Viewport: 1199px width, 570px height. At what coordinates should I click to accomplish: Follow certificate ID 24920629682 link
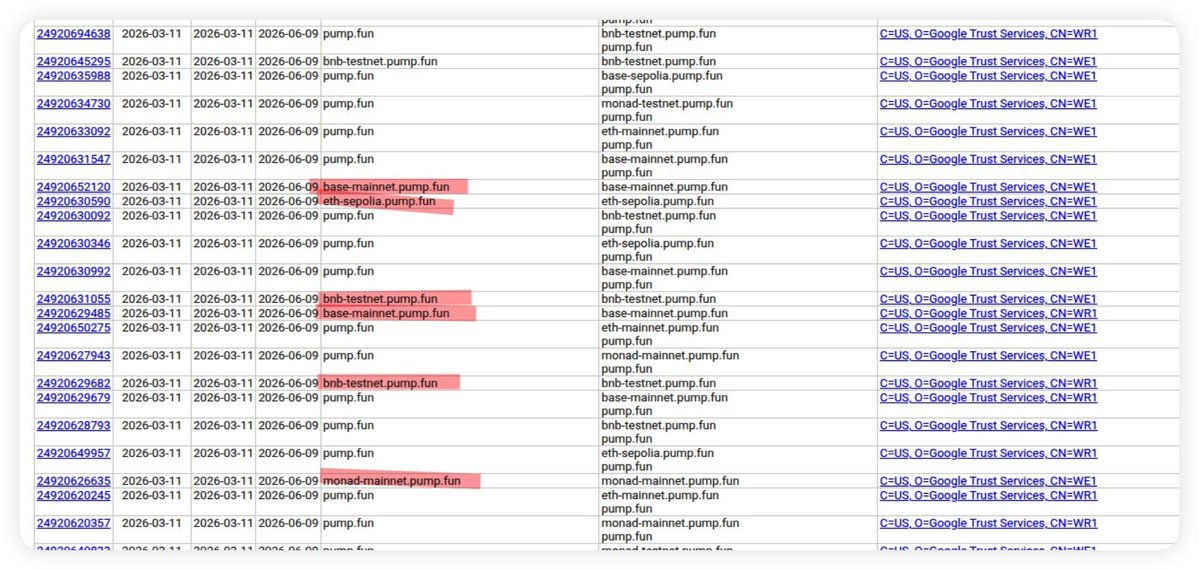[x=74, y=384]
